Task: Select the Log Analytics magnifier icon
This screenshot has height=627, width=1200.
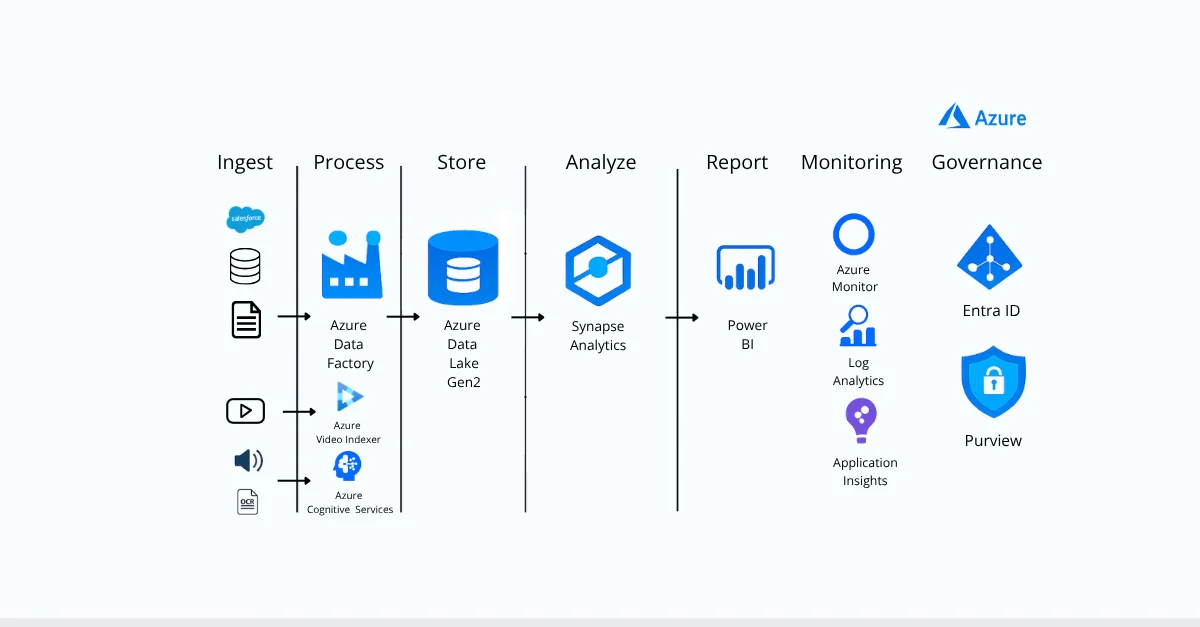Action: point(857,326)
